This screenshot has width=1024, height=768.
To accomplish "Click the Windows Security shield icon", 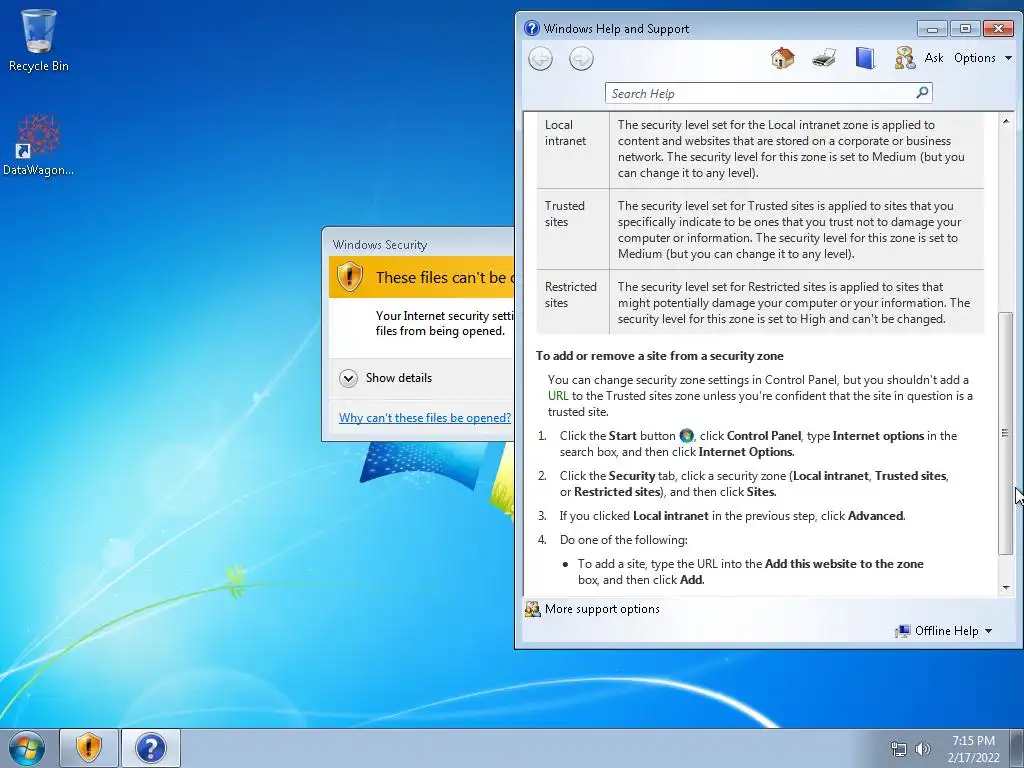I will [x=349, y=277].
